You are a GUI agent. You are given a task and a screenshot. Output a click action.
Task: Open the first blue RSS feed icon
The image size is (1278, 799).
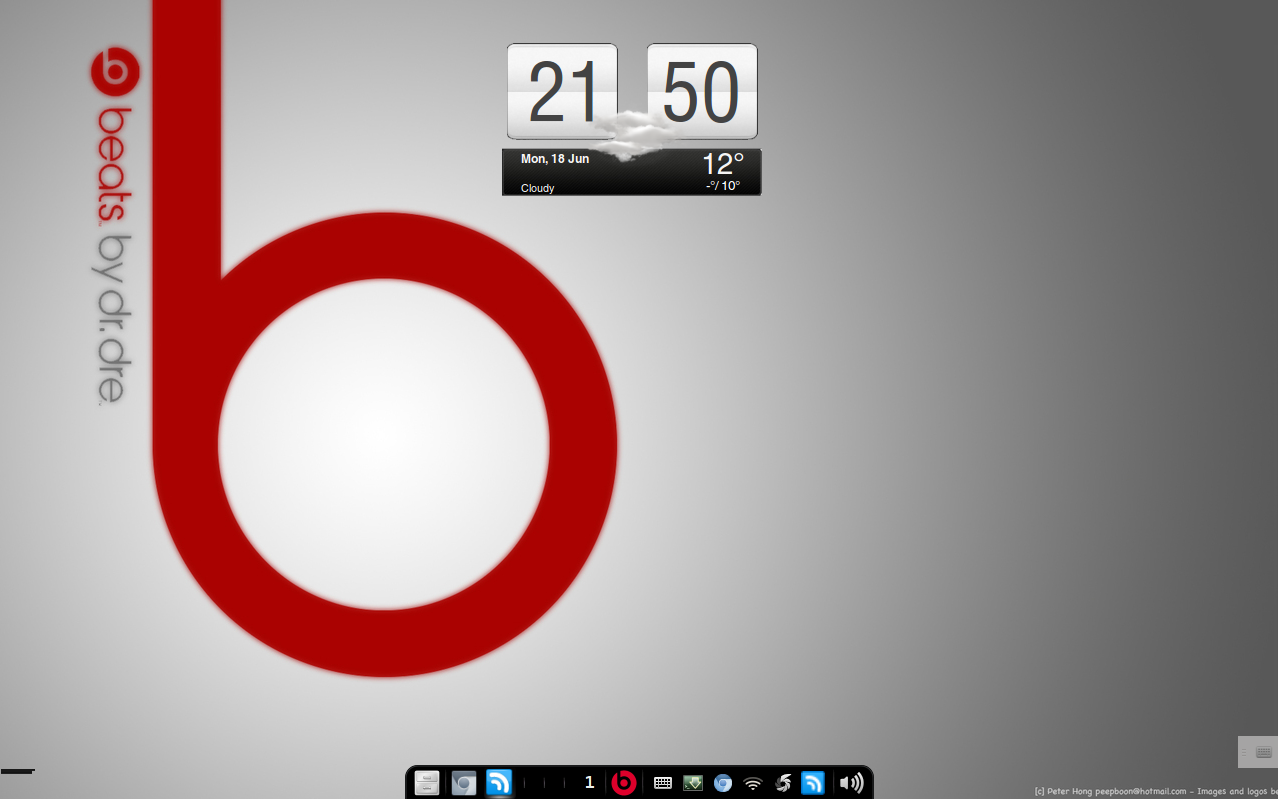tap(498, 782)
